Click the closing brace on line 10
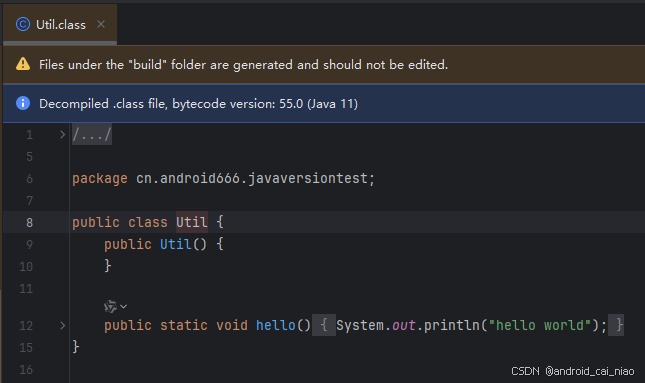Image resolution: width=645 pixels, height=383 pixels. [108, 265]
